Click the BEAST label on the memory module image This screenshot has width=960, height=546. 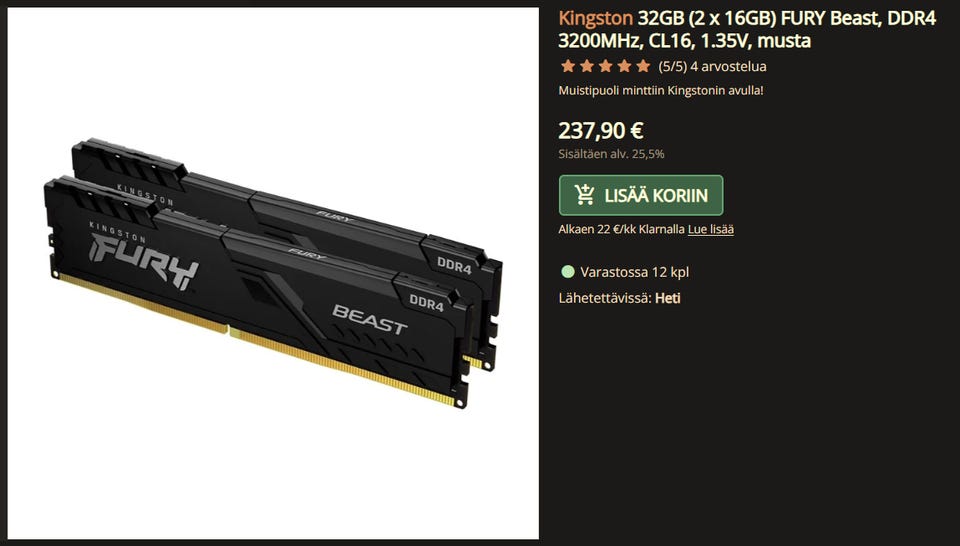pos(370,319)
